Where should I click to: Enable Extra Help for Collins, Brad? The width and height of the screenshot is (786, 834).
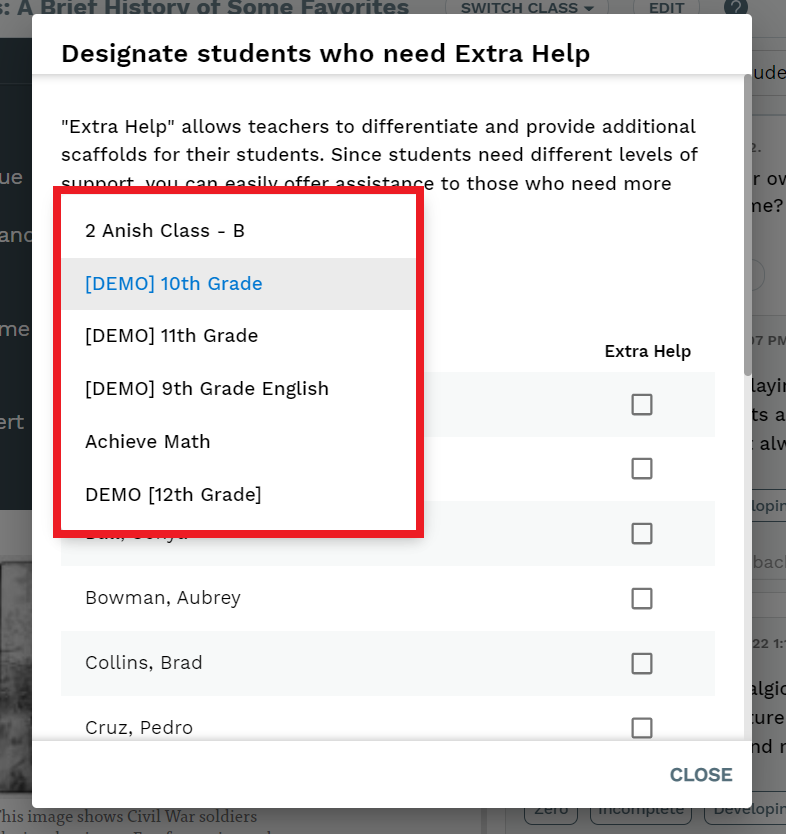point(642,663)
